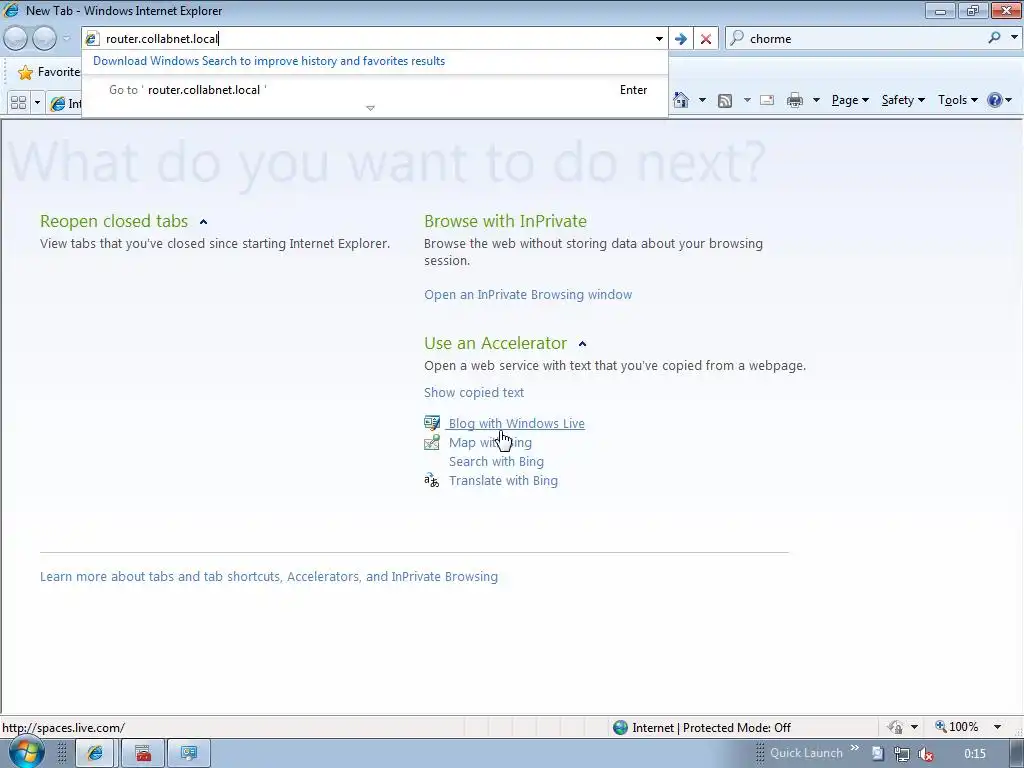This screenshot has width=1024, height=768.
Task: Click the Browse with InPrivate heading
Action: click(505, 221)
